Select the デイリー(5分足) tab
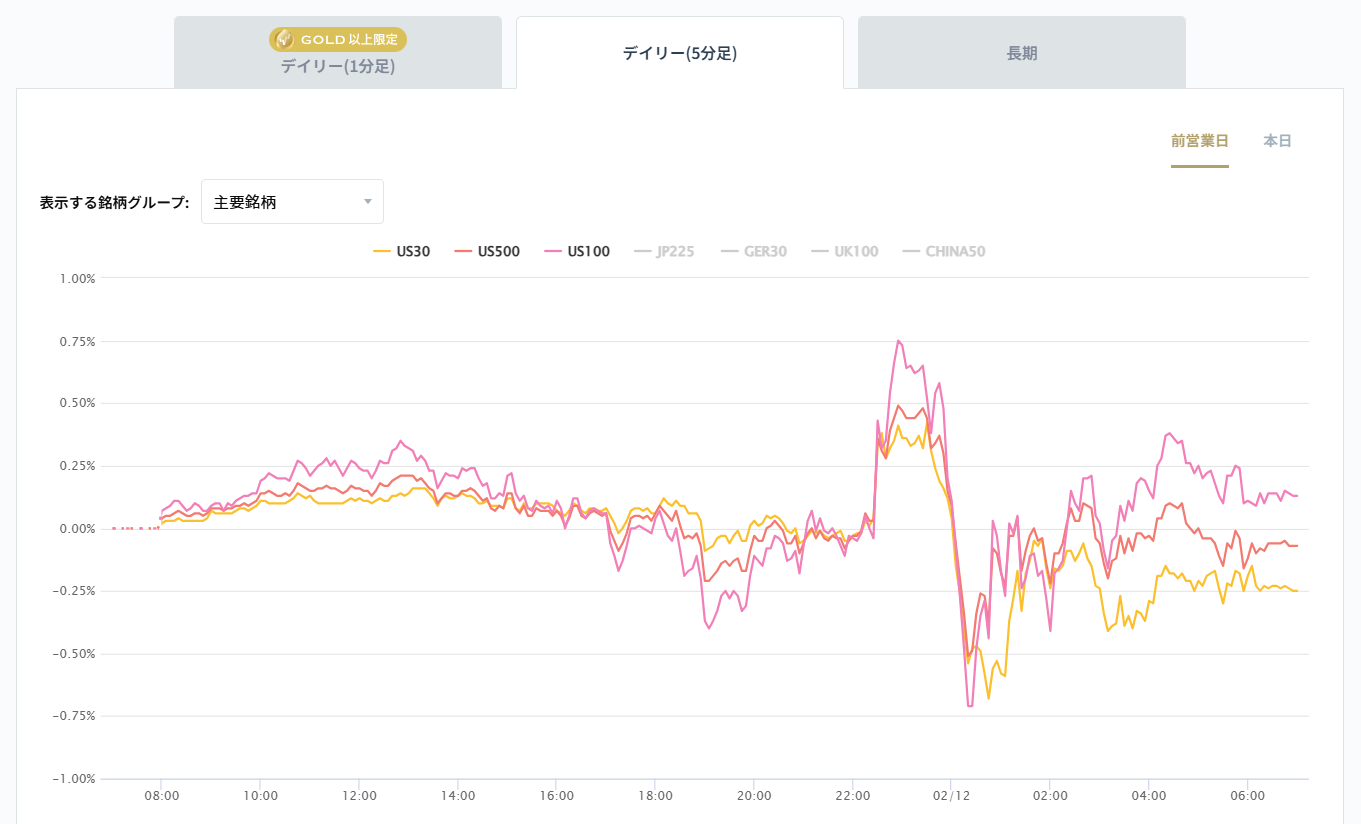The width and height of the screenshot is (1361, 824). 679,54
